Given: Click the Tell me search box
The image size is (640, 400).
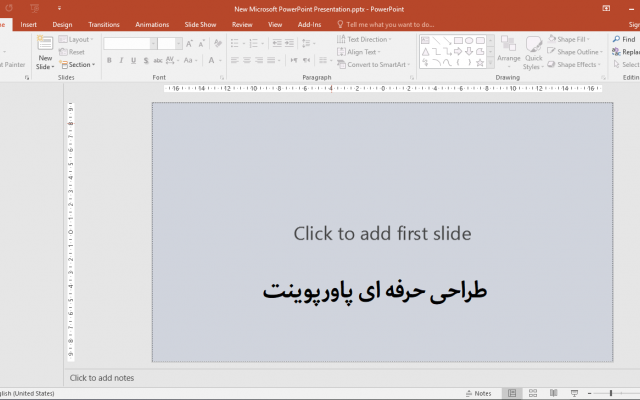Looking at the screenshot, I should click(386, 24).
